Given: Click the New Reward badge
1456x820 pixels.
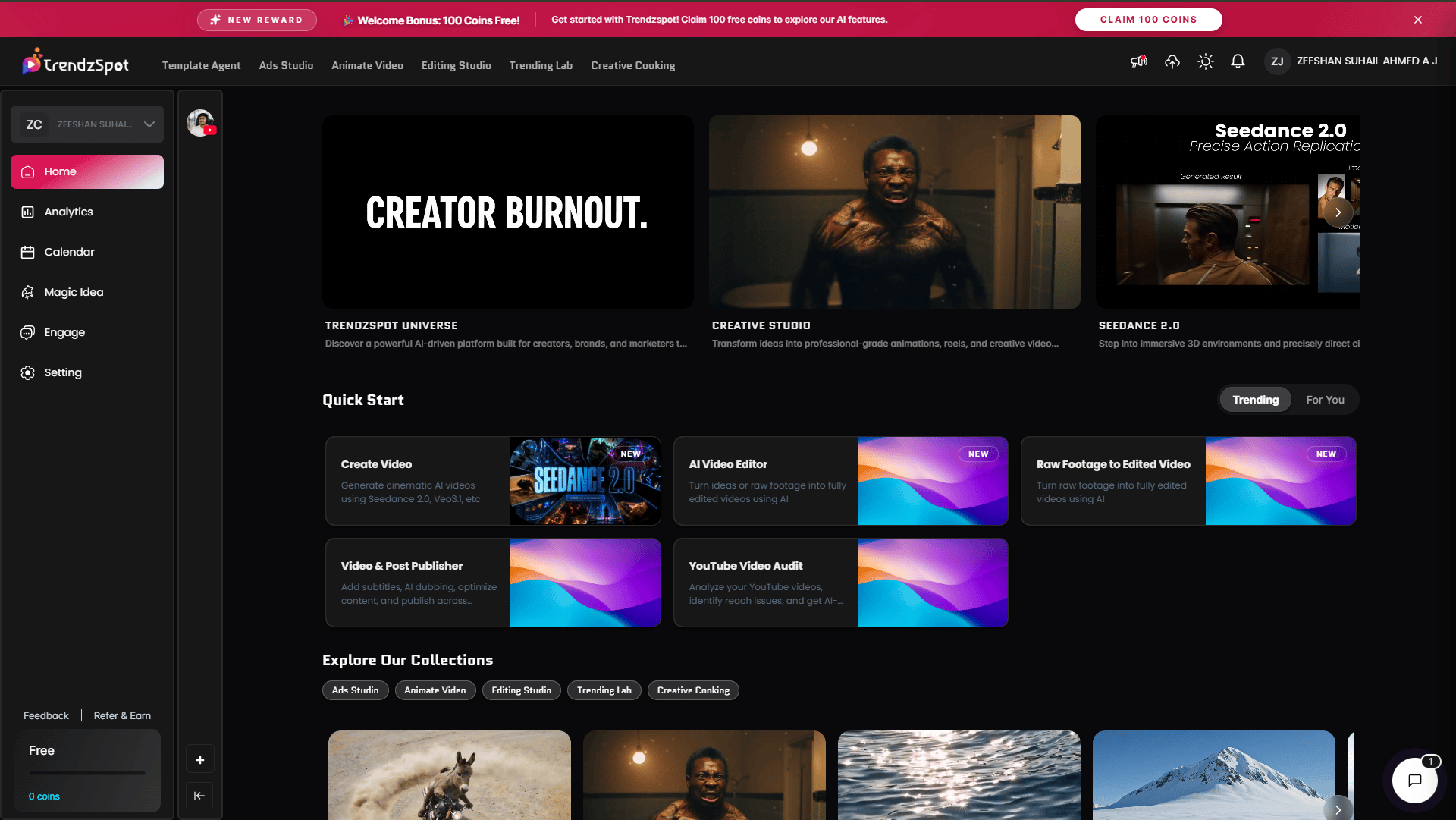Looking at the screenshot, I should click(x=257, y=20).
